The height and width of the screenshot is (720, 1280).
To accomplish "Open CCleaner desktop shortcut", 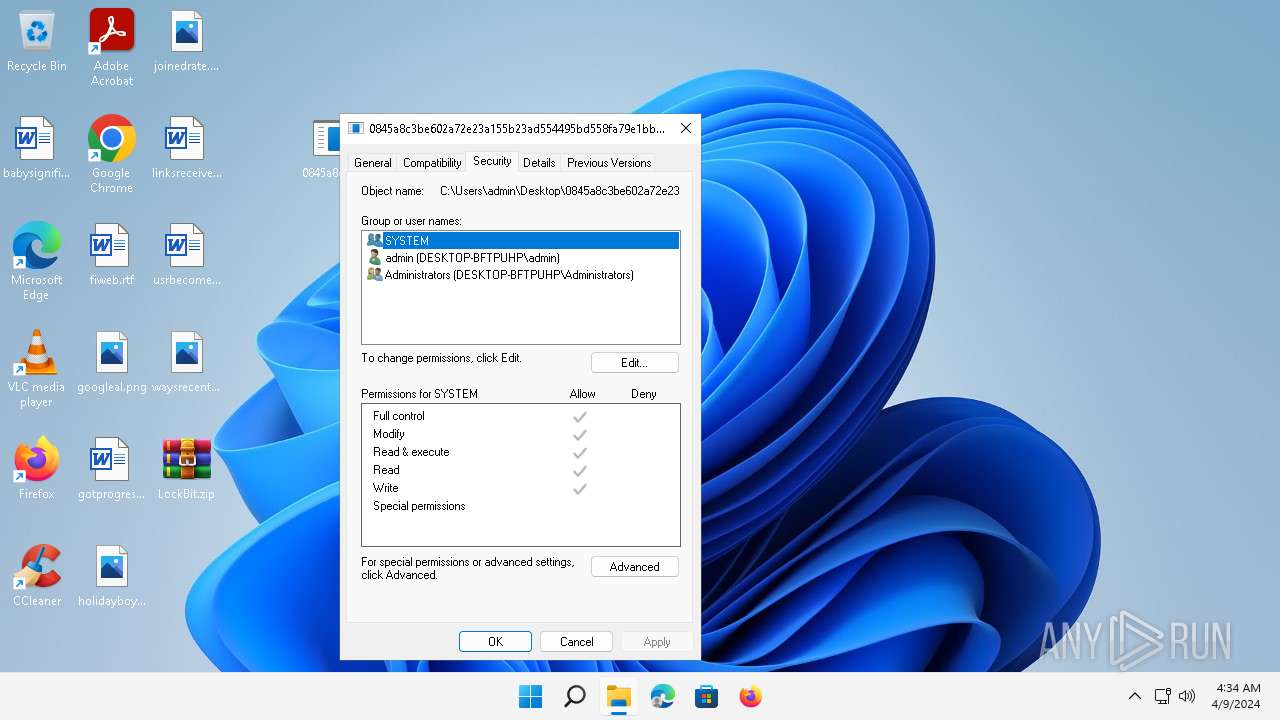I will coord(37,576).
